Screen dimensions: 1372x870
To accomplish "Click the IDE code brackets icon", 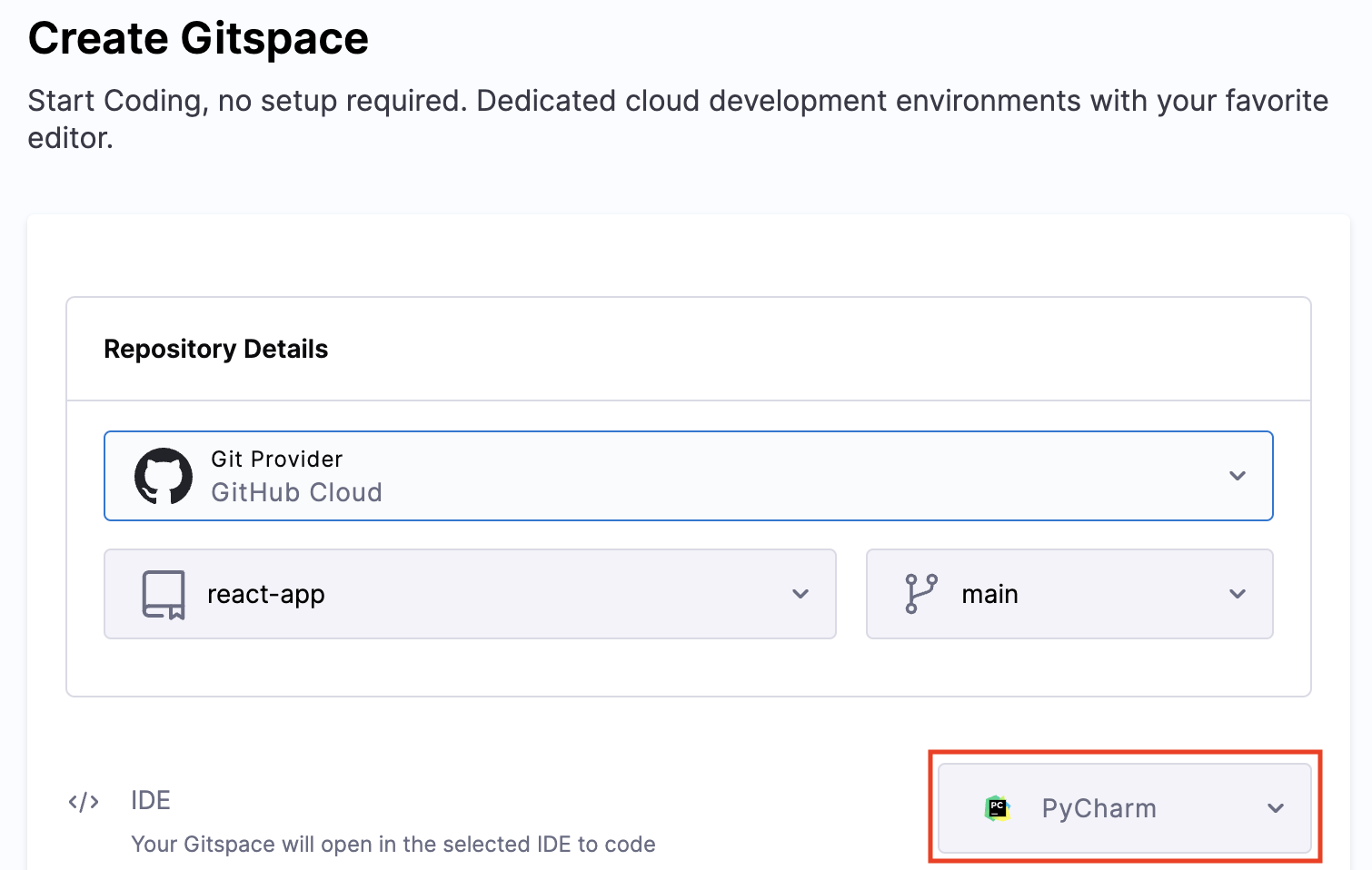I will pos(84,802).
